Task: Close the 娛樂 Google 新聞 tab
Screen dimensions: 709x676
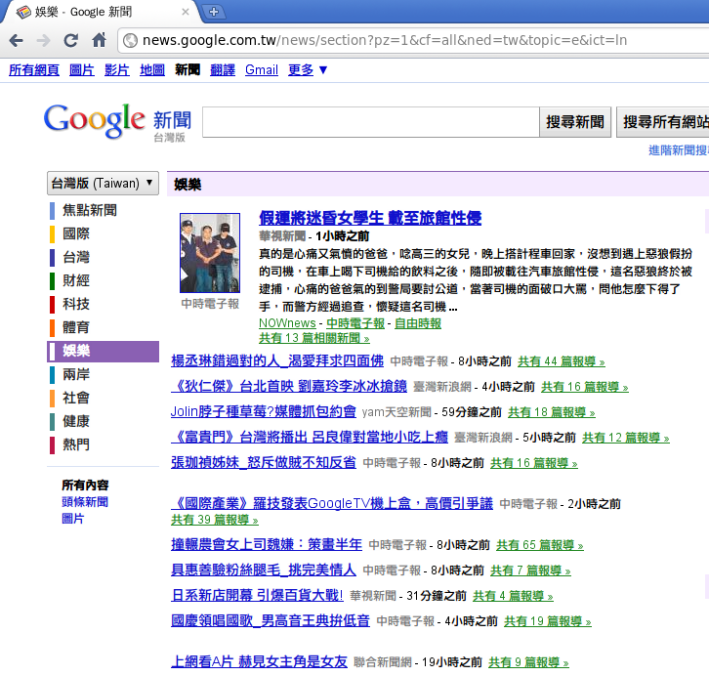Action: pyautogui.click(x=184, y=12)
